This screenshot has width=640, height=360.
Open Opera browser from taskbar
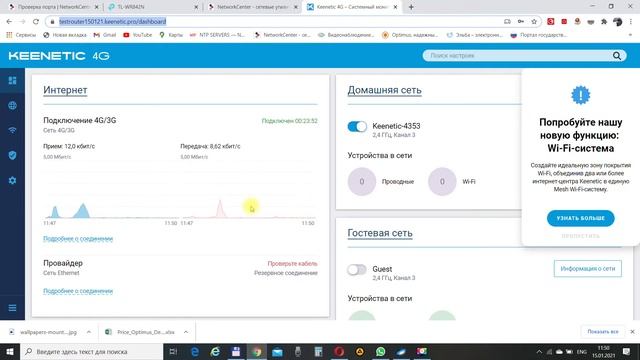point(339,351)
